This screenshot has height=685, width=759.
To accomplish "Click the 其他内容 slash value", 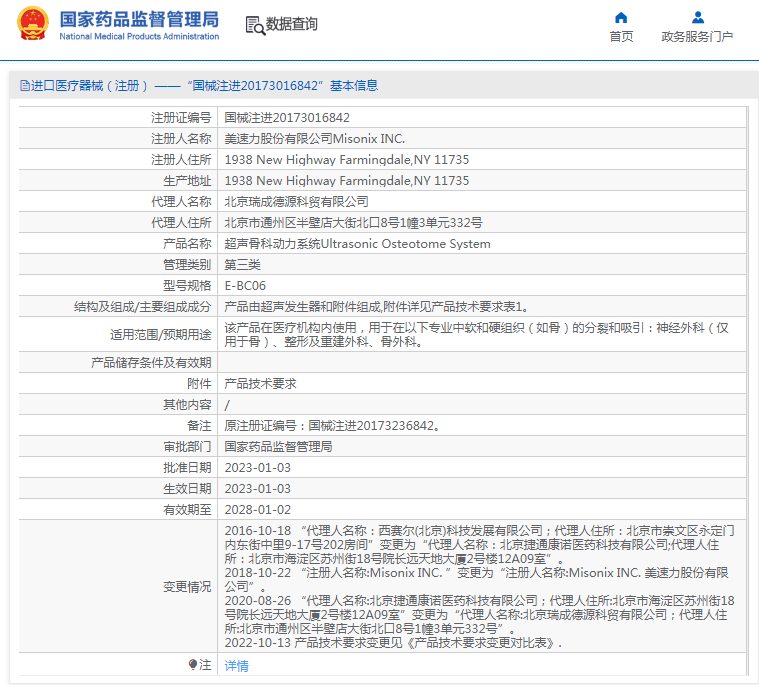I will click(227, 405).
